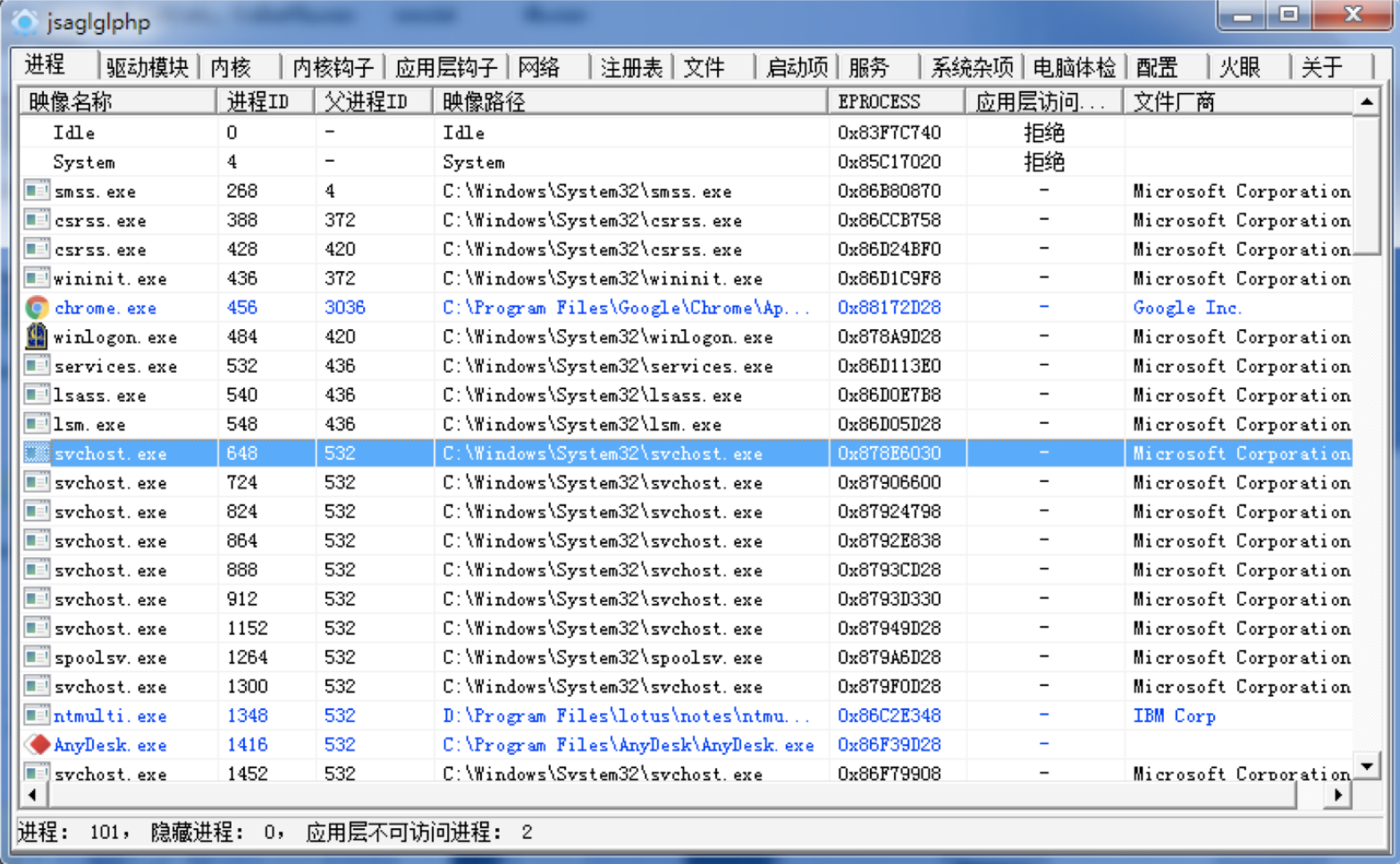Sort by 映像名称 column header
1400x864 pixels.
pos(118,101)
